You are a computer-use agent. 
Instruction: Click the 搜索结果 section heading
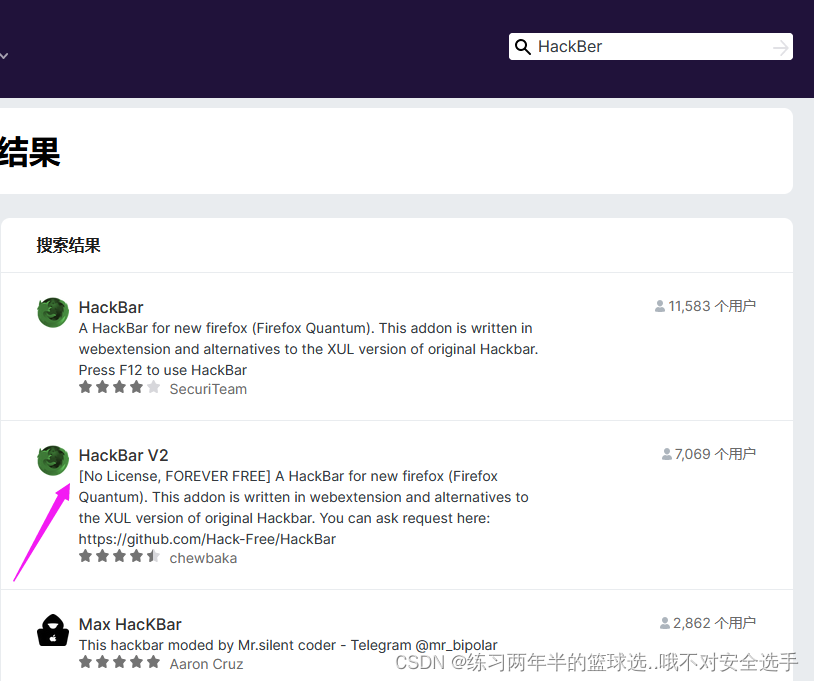(x=68, y=245)
